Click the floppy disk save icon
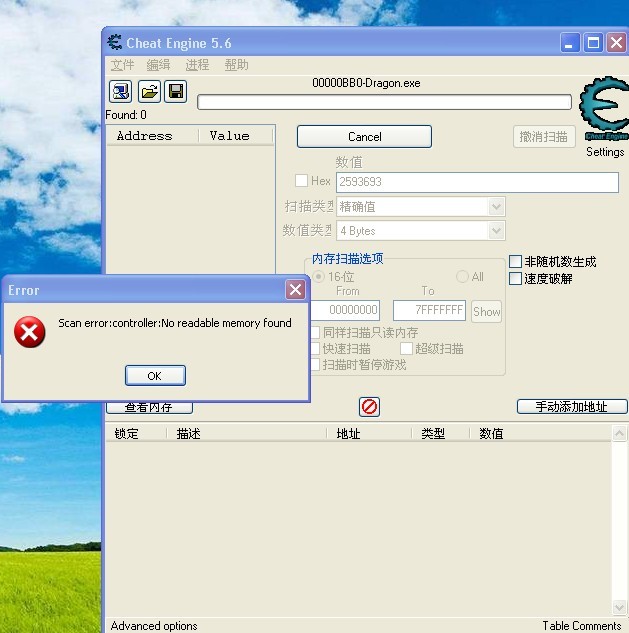The height and width of the screenshot is (633, 629). click(176, 92)
